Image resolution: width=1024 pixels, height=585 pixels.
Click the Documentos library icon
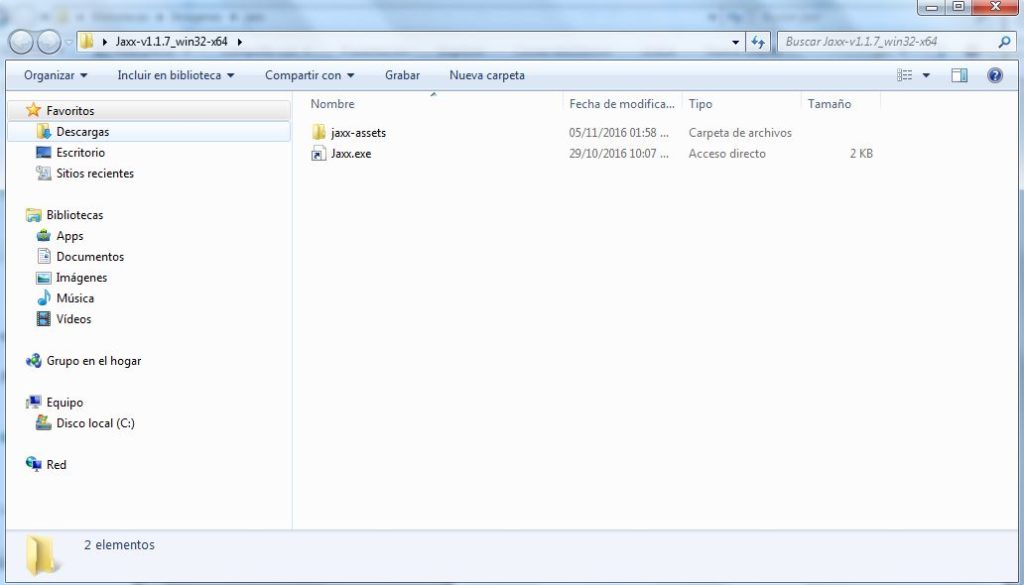44,257
